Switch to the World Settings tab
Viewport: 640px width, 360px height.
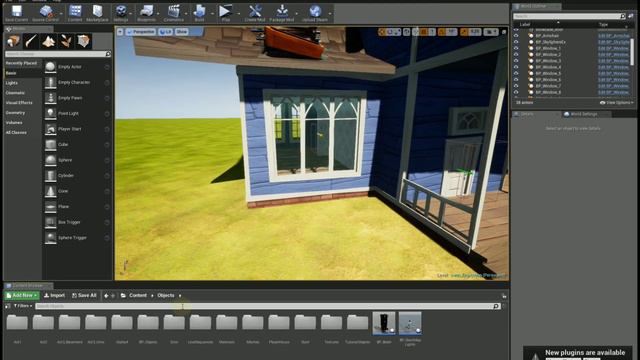pyautogui.click(x=583, y=114)
